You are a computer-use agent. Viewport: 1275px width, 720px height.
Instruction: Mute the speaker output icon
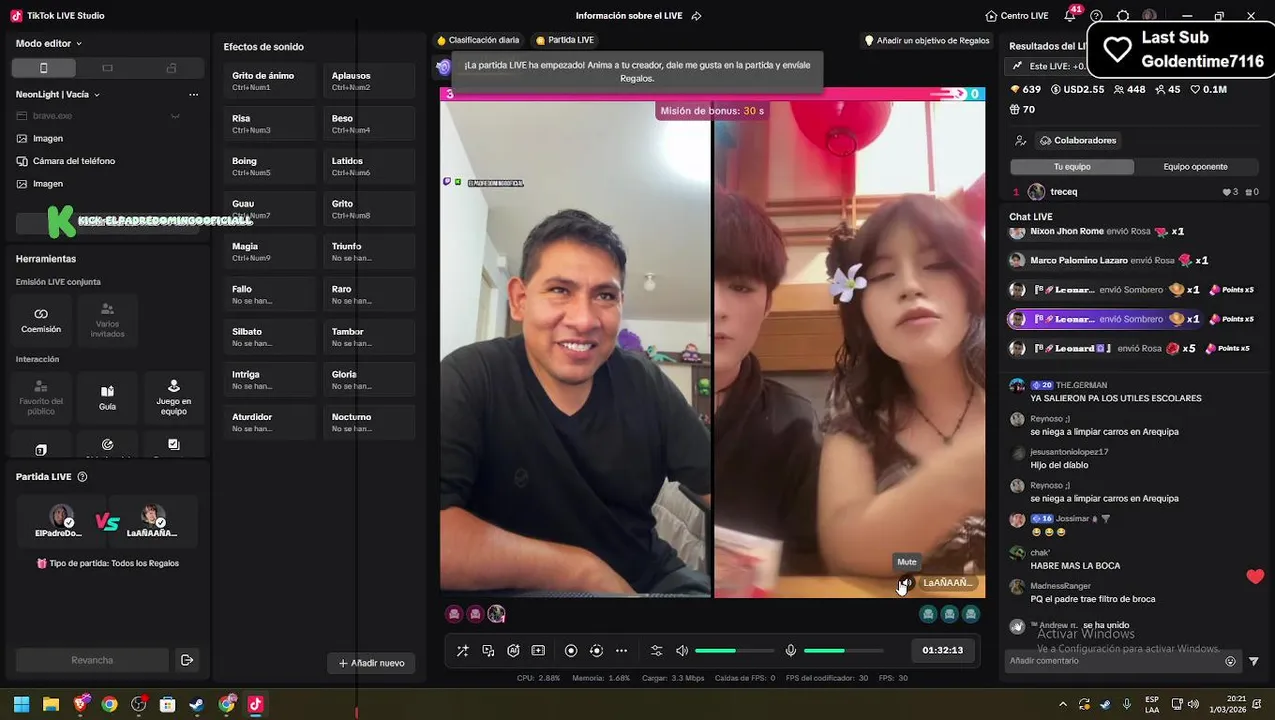tap(682, 650)
